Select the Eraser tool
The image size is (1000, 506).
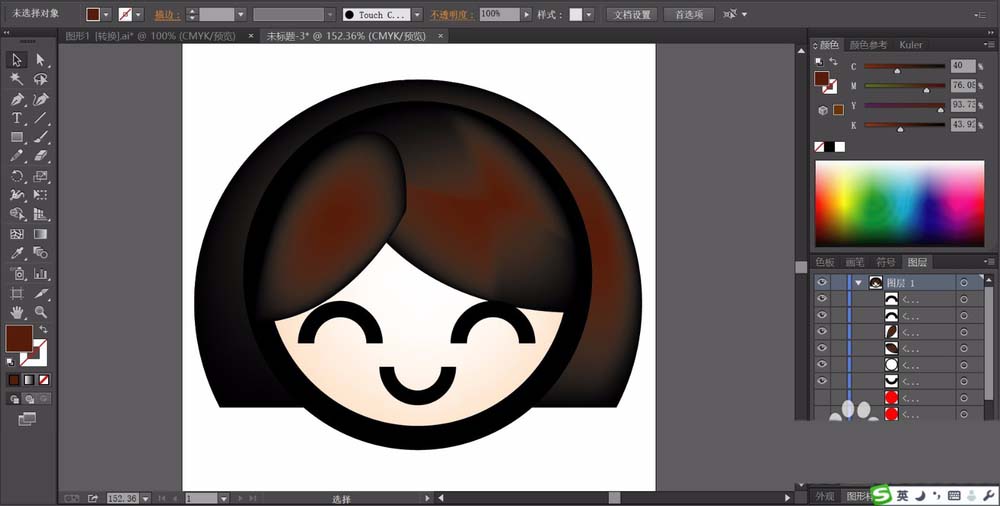point(41,156)
